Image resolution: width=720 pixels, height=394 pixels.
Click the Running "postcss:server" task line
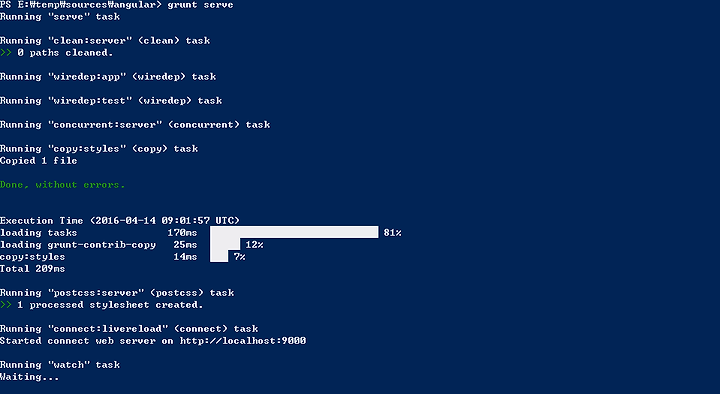click(x=117, y=293)
